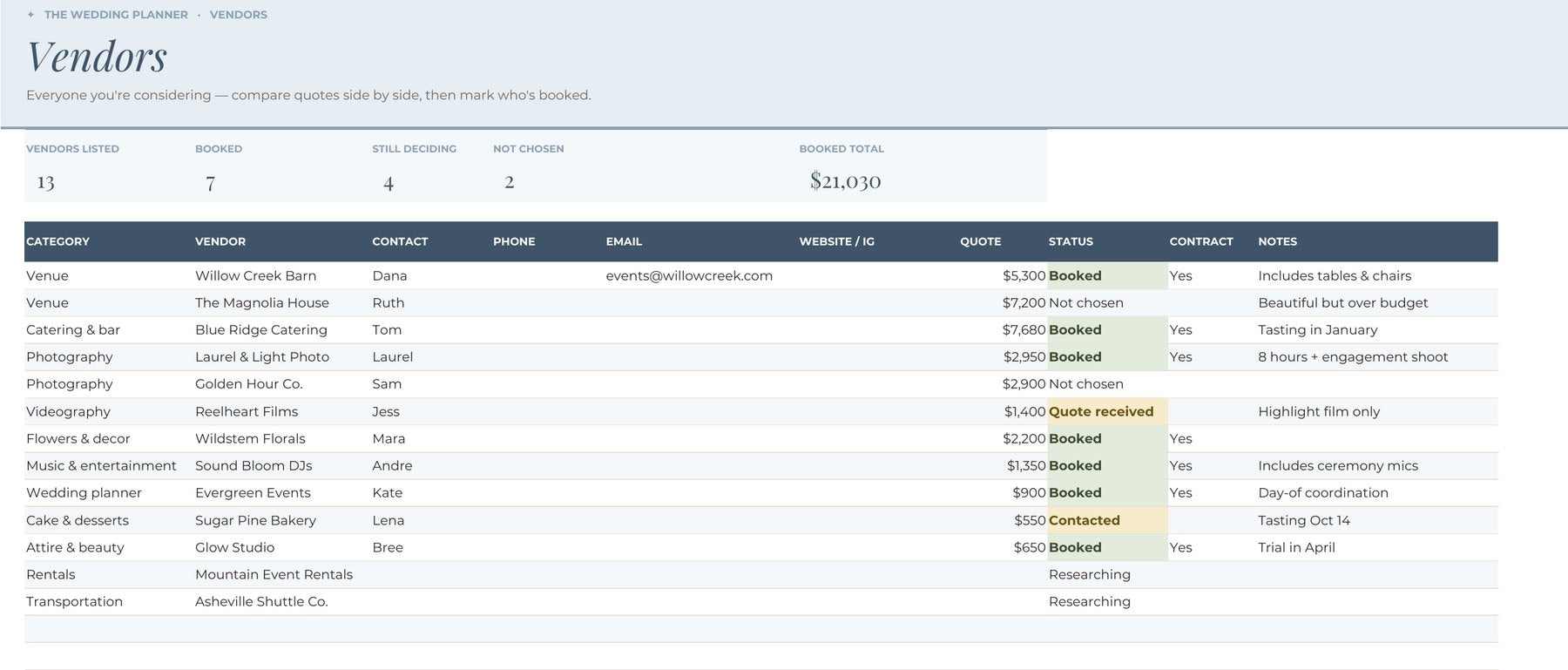Viewport: 1568px width, 670px height.
Task: Select the Laurel & Light Photo cell
Action: 262,356
